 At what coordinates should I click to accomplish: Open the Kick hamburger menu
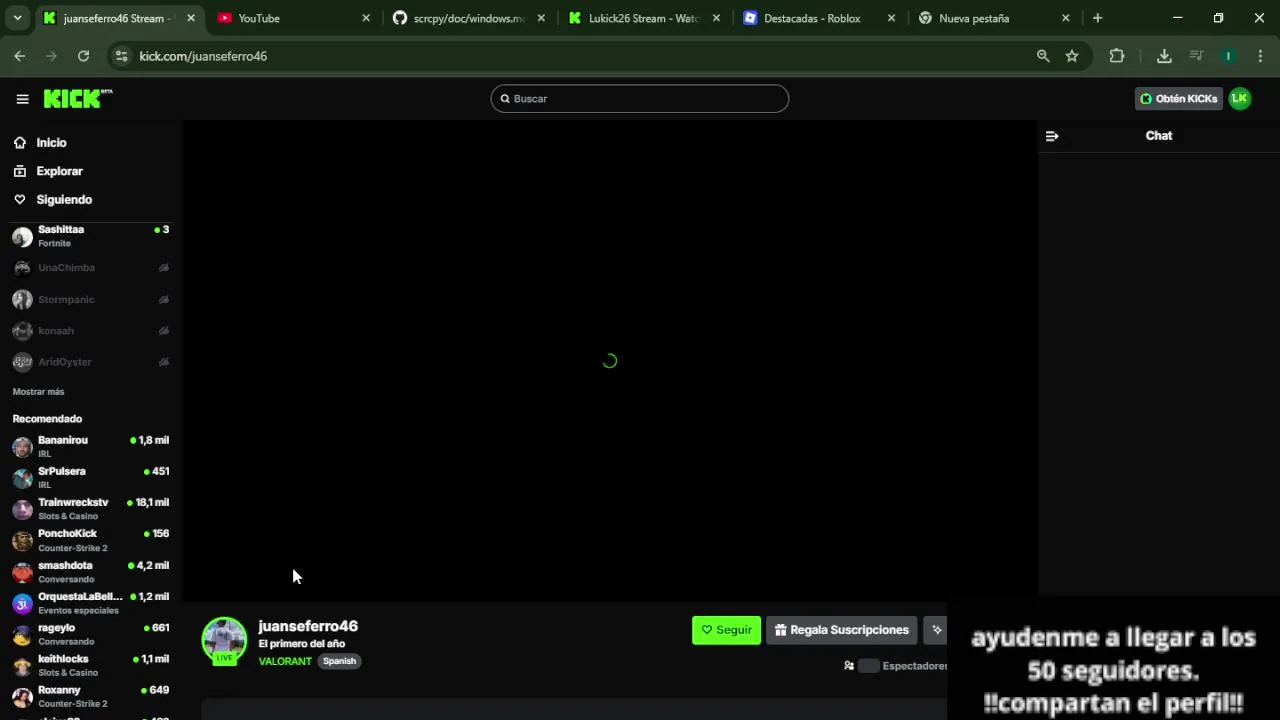(x=22, y=99)
